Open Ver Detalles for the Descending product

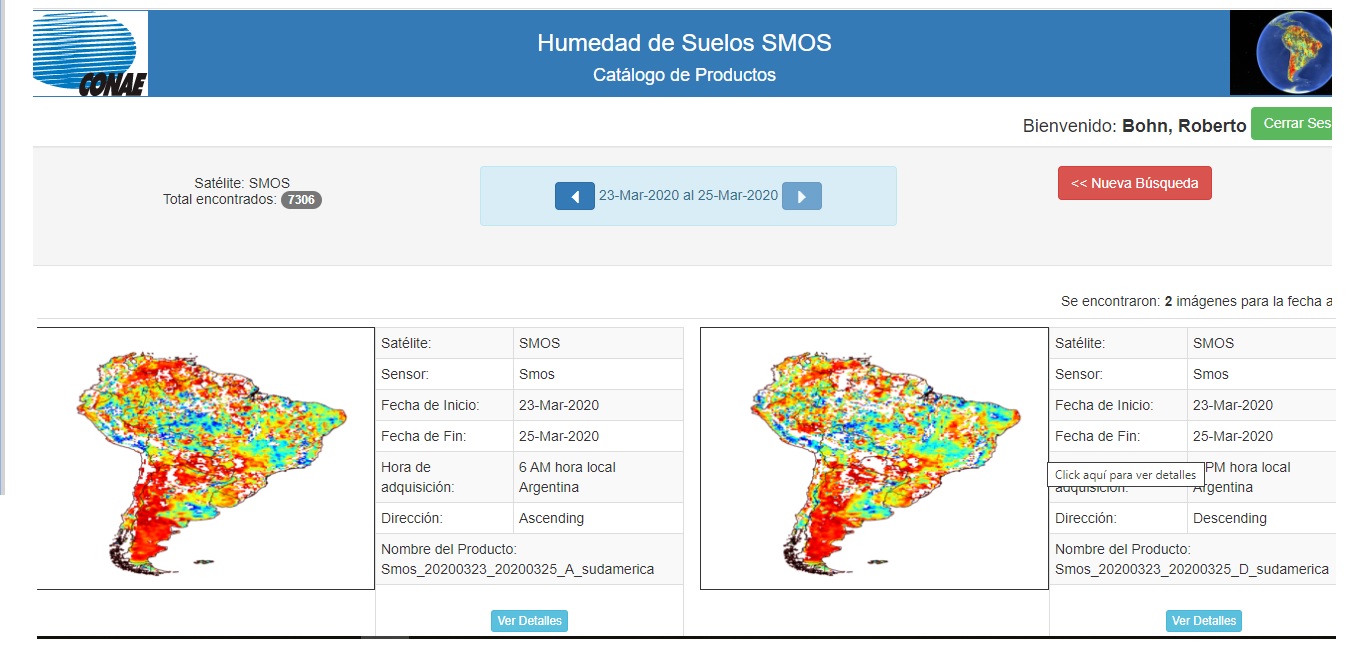click(1204, 621)
